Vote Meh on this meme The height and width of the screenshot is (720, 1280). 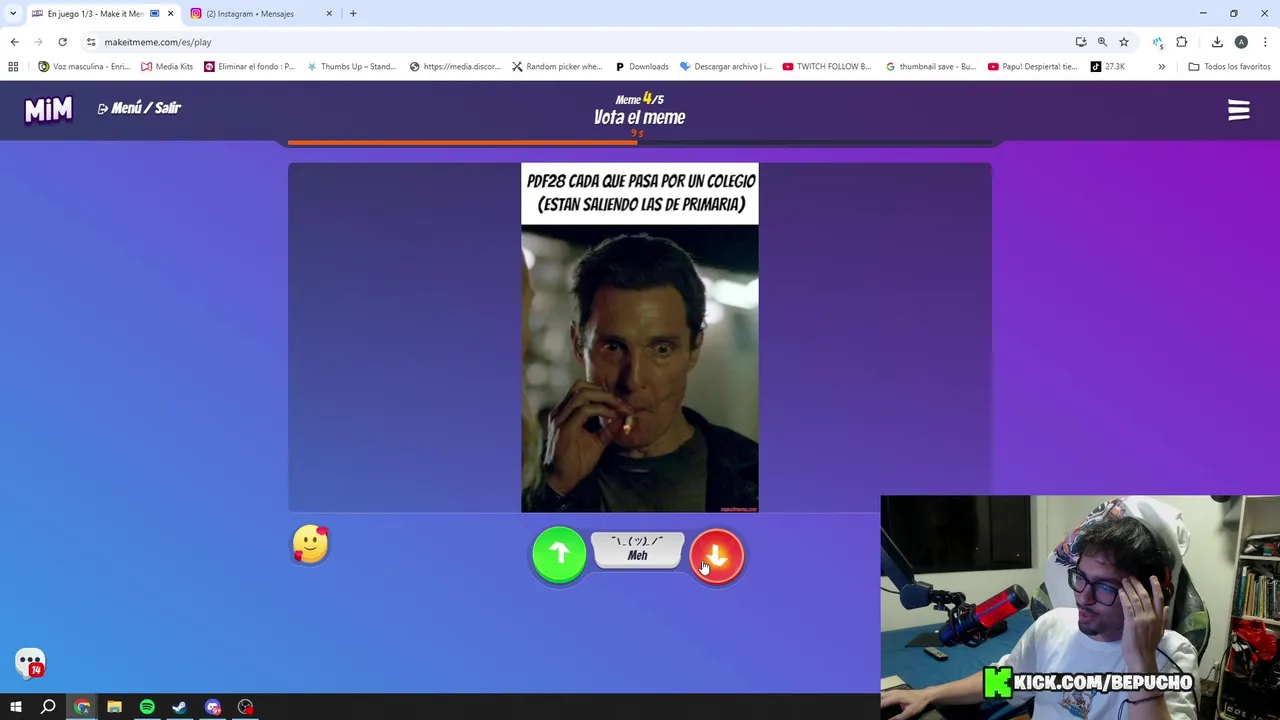point(637,550)
